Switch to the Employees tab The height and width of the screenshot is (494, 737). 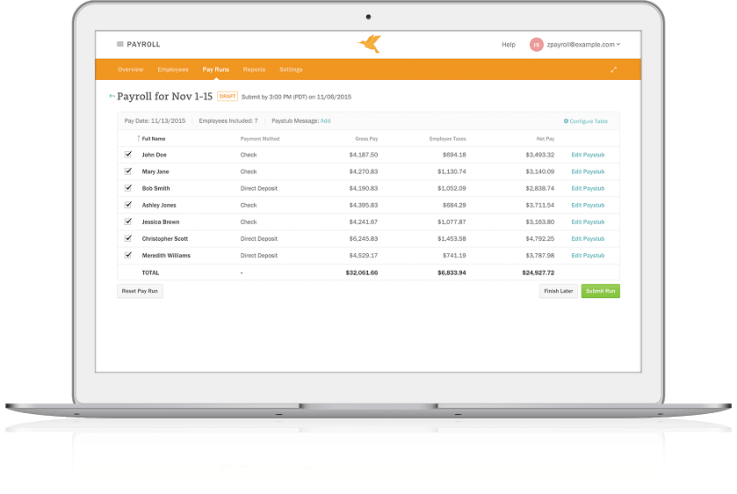pos(173,70)
